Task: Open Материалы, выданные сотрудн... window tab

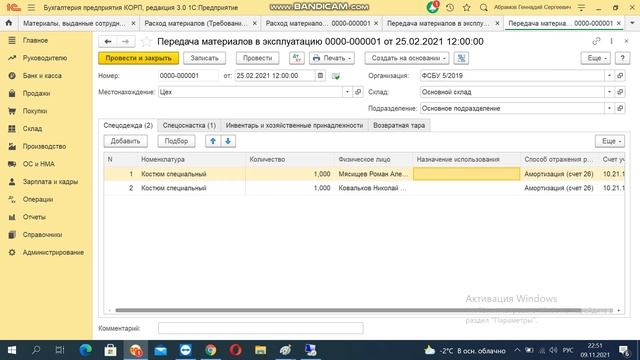Action: (74, 23)
